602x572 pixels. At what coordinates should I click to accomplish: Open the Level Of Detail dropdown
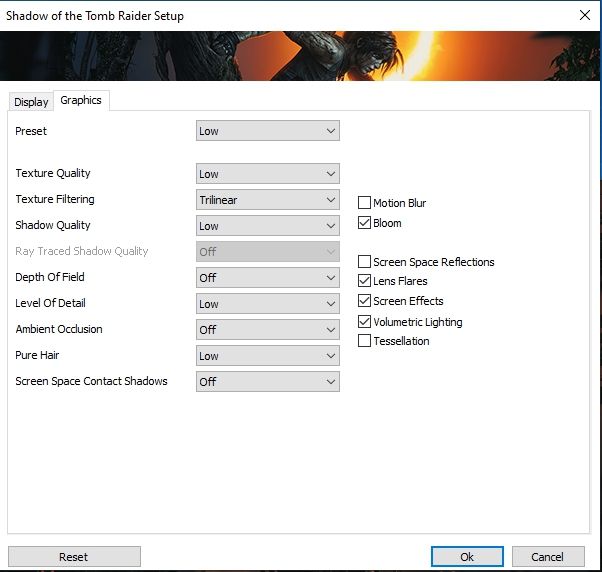(268, 304)
